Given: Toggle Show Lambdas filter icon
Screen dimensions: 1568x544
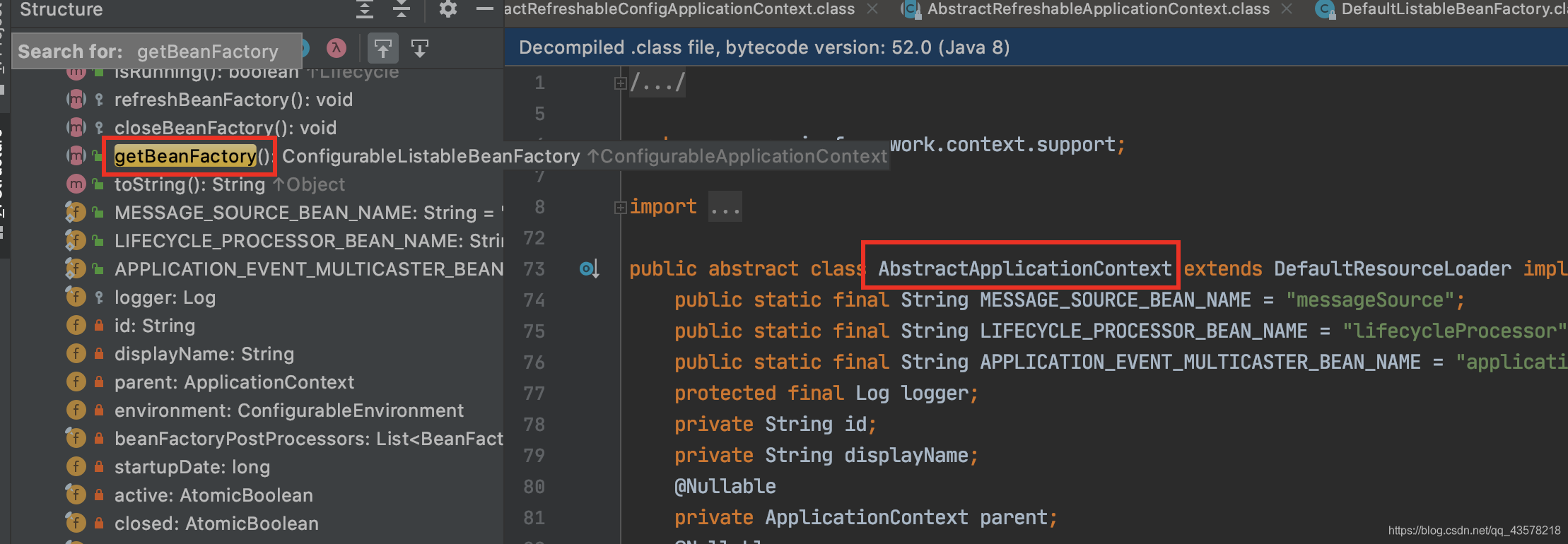Looking at the screenshot, I should point(337,48).
